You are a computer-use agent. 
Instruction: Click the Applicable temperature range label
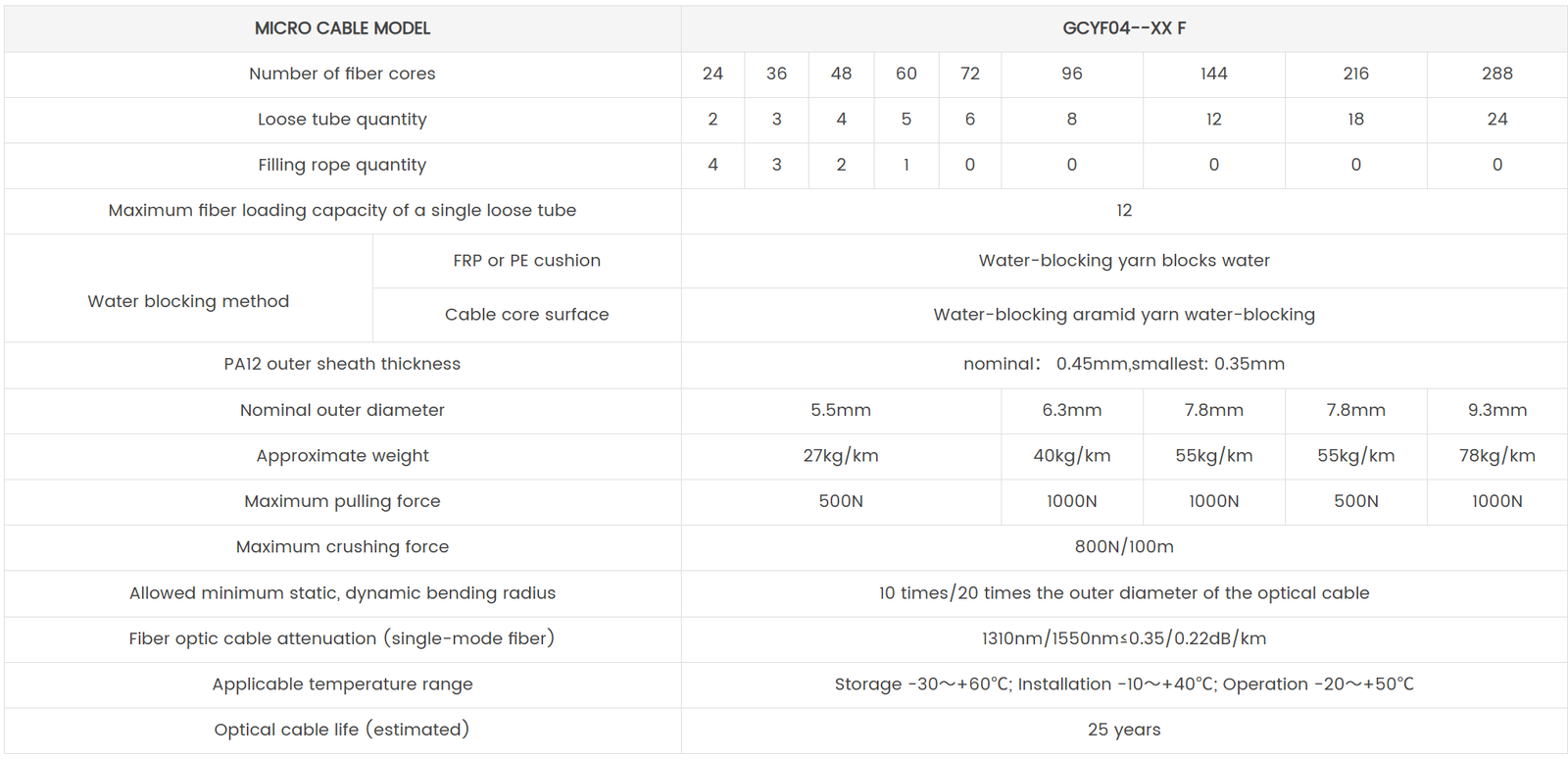[342, 684]
